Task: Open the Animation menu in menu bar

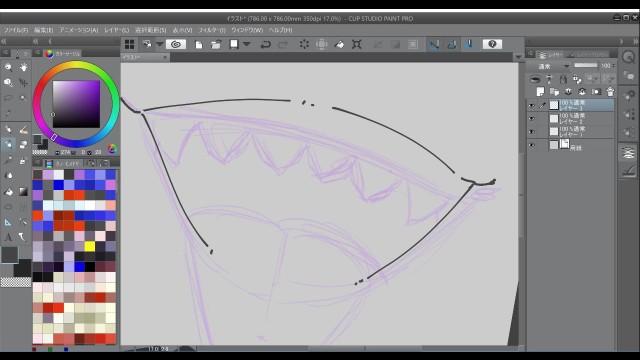Action: pos(79,30)
